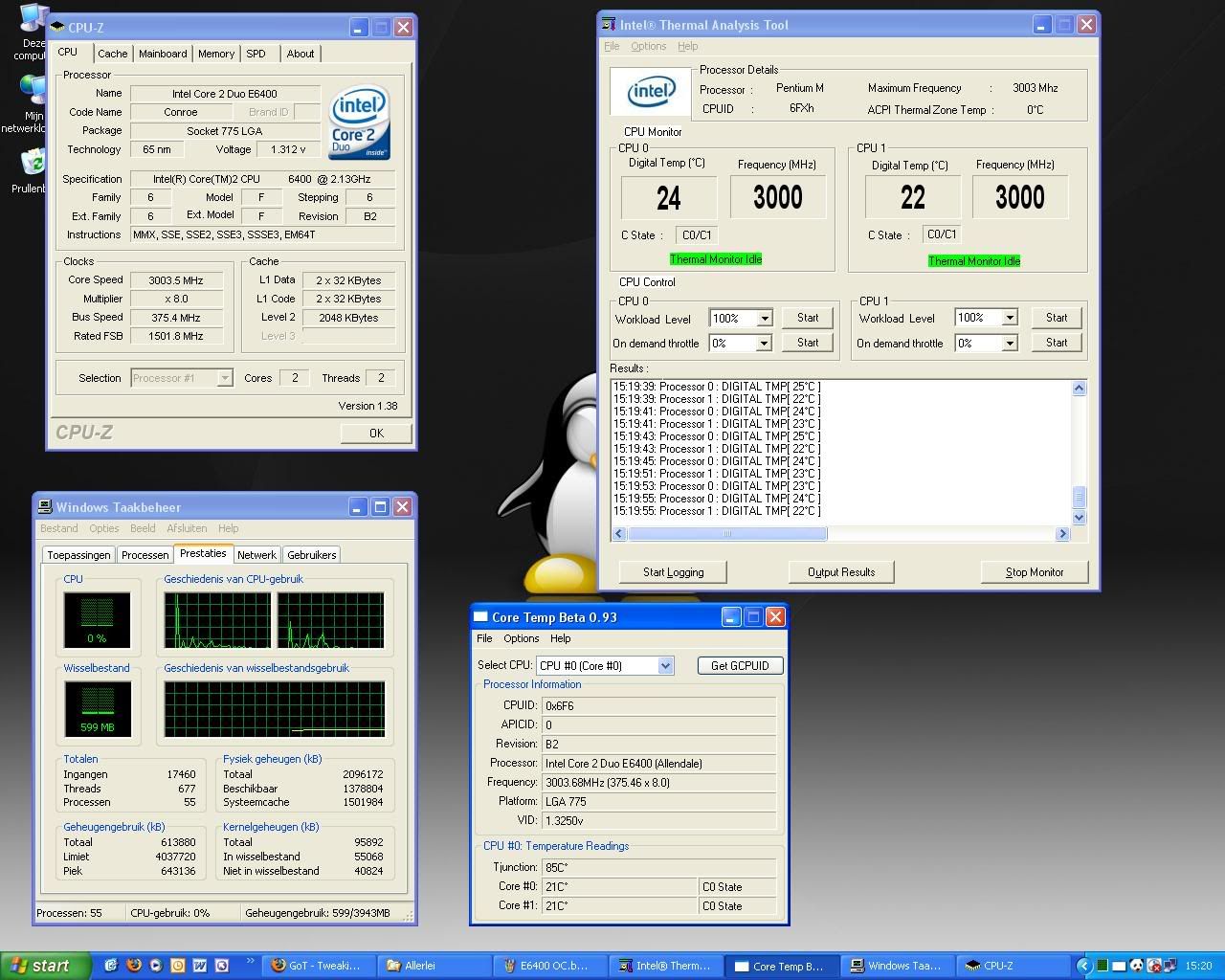
Task: Launch Word from the quick launch icons
Action: [x=199, y=966]
